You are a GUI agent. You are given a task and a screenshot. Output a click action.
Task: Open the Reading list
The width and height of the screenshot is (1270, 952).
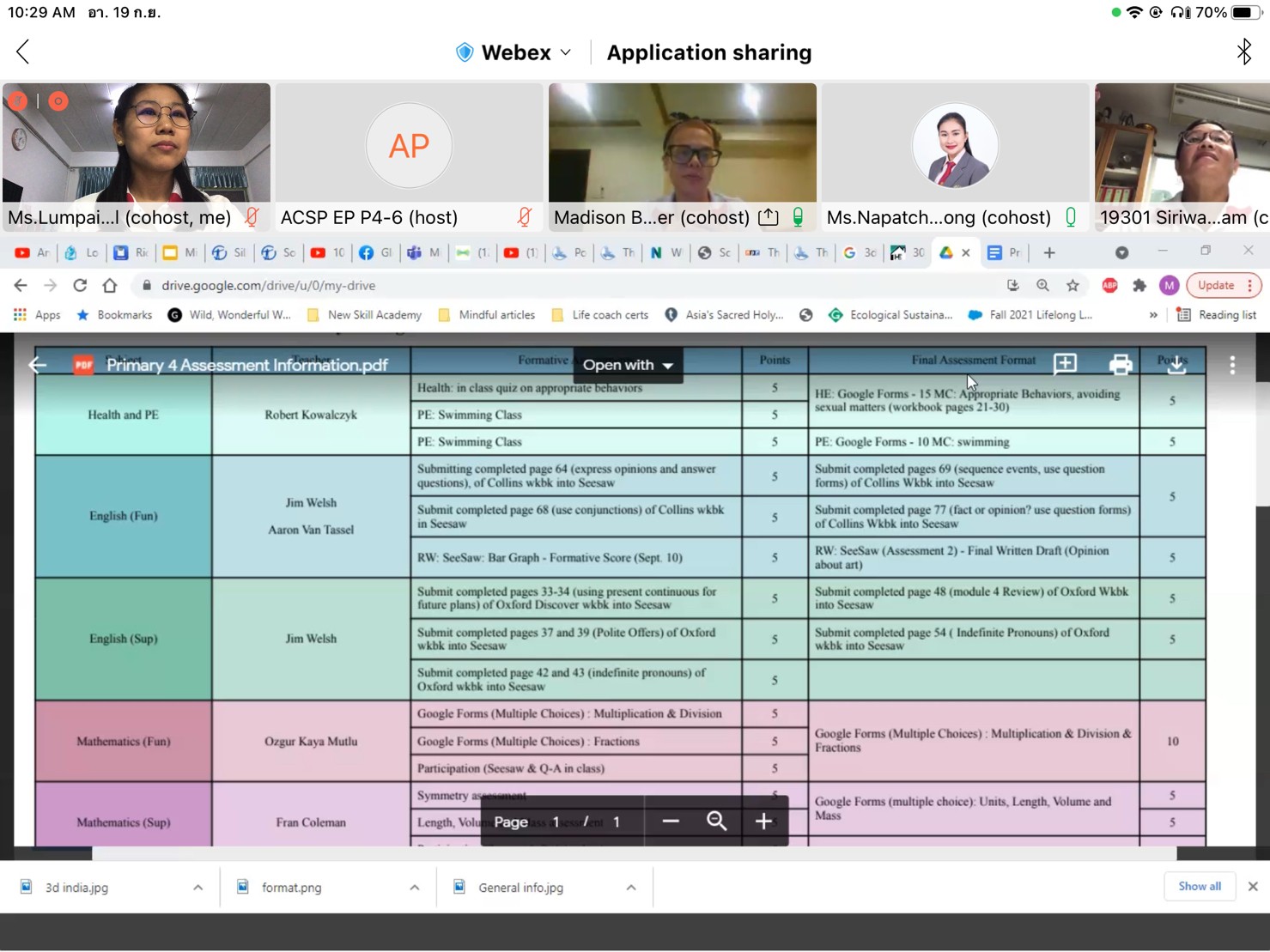point(1217,315)
